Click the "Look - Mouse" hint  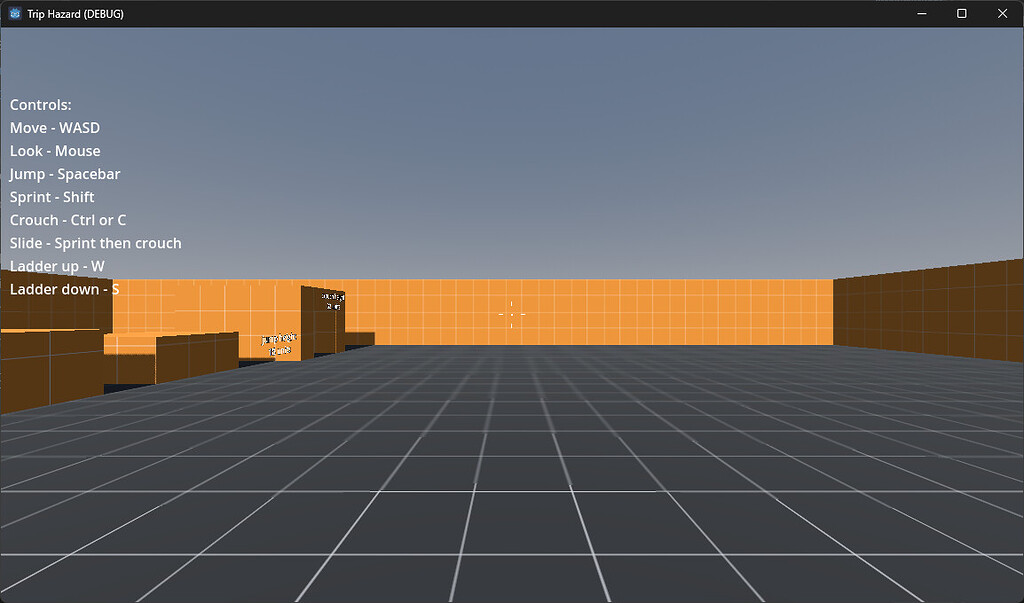[55, 151]
